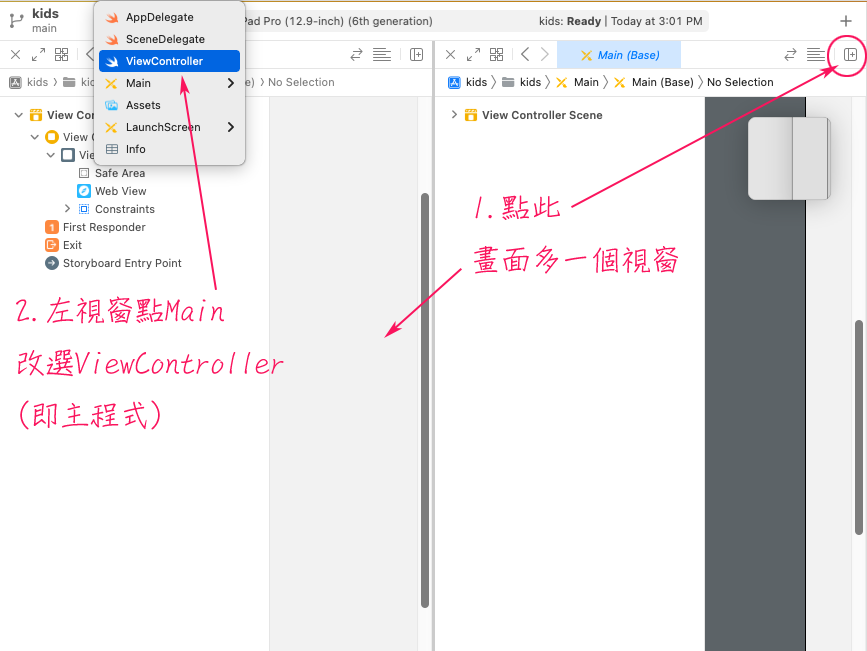Choose Info in the popup menu
The width and height of the screenshot is (867, 651).
(x=169, y=149)
